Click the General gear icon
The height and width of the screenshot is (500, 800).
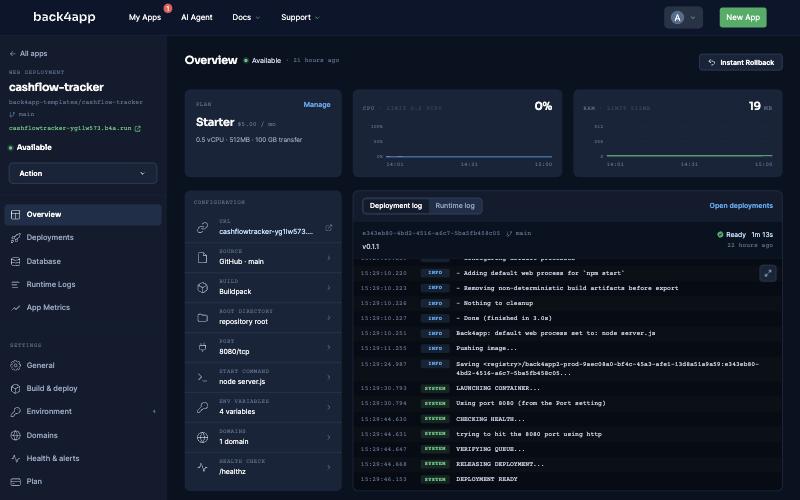click(15, 365)
